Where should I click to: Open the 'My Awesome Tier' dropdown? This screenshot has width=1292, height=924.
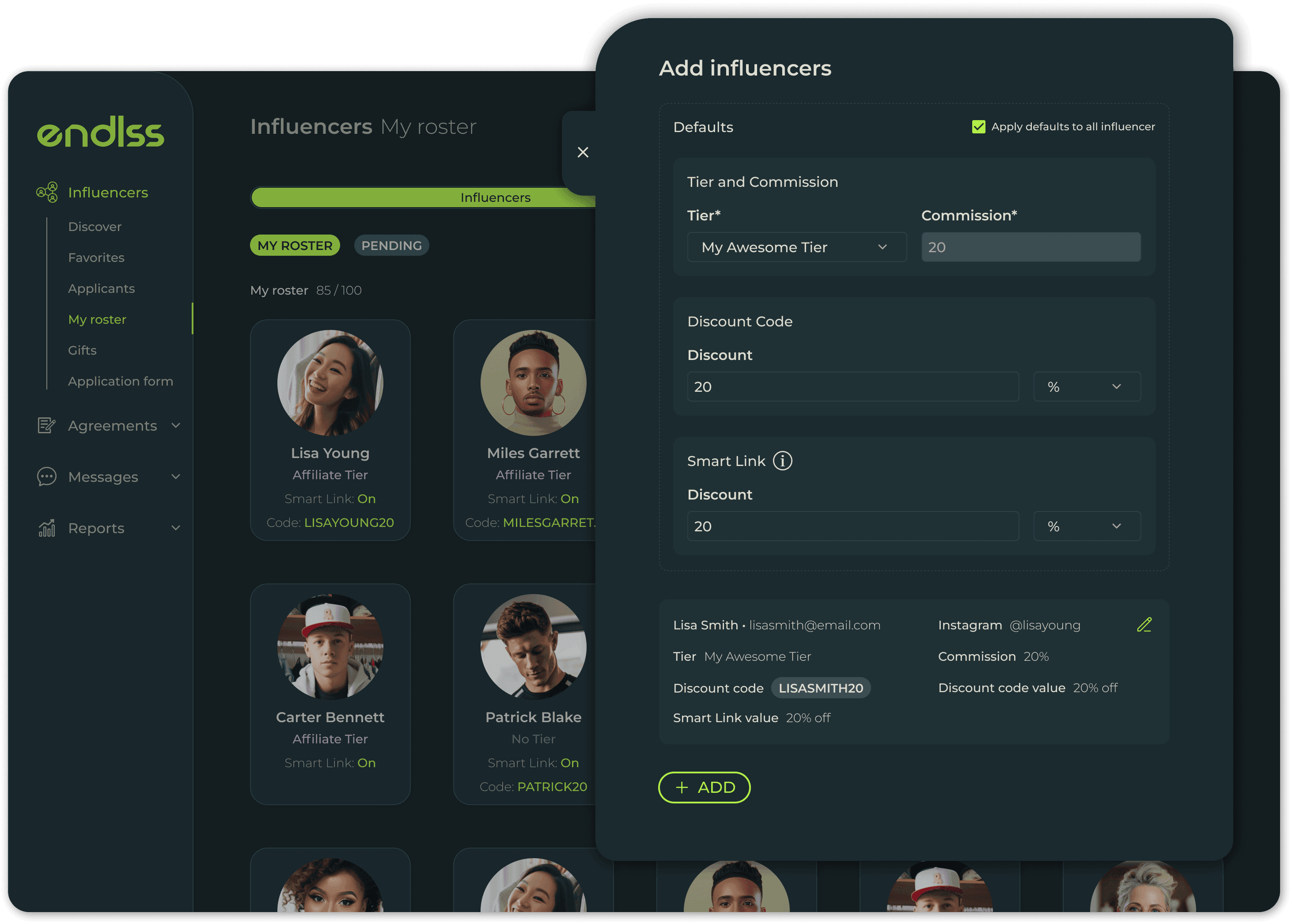point(796,247)
